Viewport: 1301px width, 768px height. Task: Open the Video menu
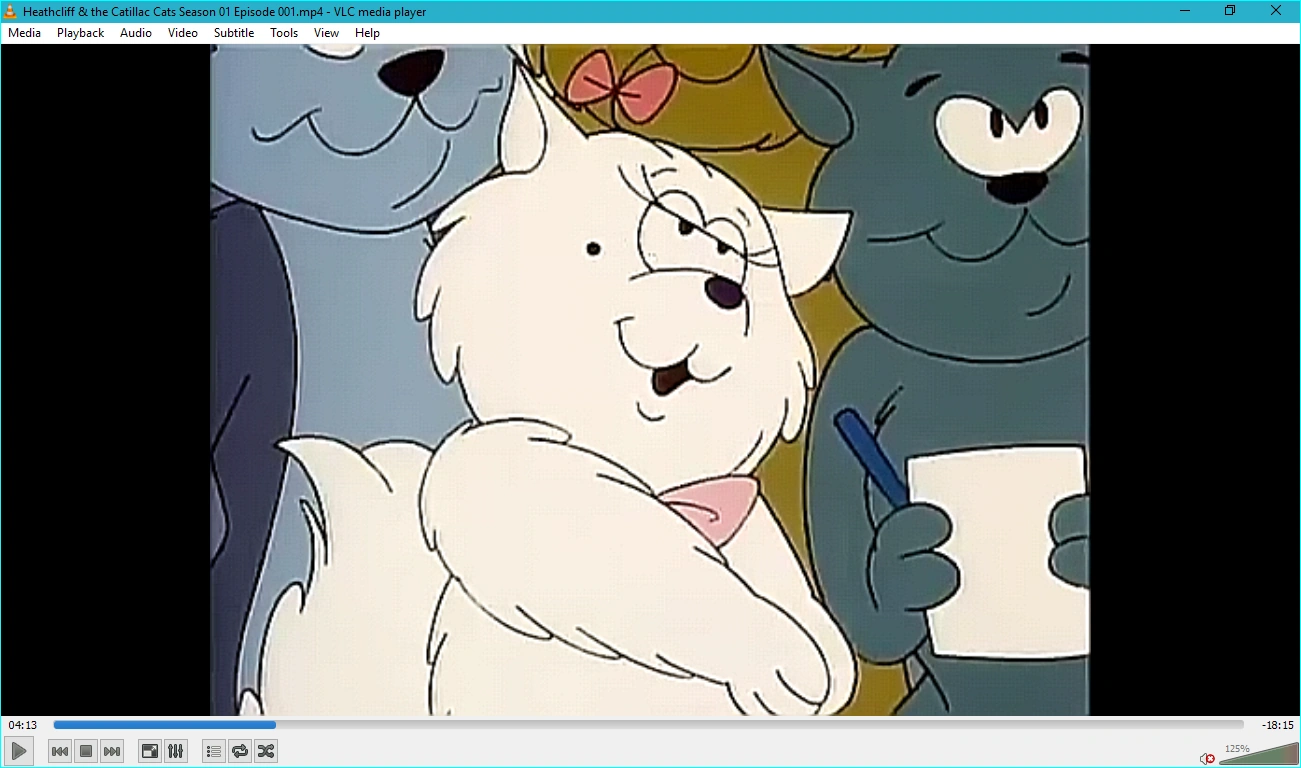[x=183, y=33]
